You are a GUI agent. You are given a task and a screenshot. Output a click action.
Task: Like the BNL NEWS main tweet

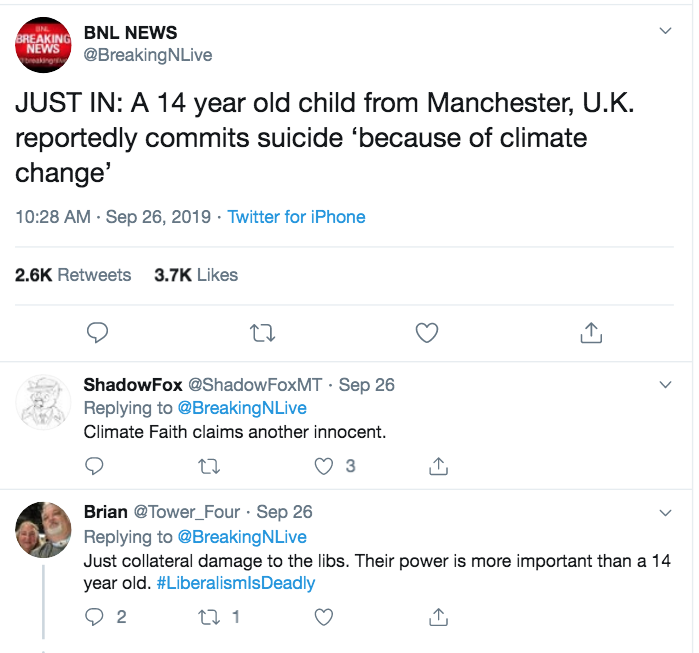coord(427,332)
